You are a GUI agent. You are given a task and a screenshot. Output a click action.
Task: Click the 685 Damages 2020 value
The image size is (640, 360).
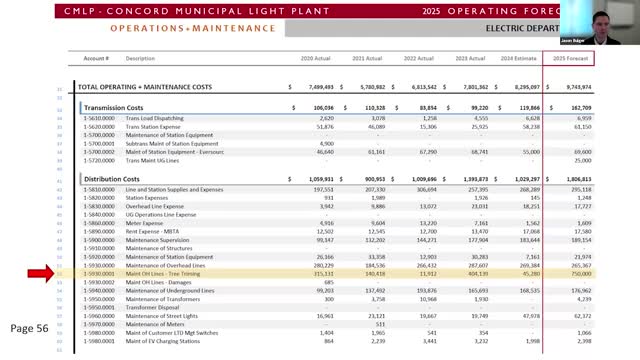click(x=329, y=282)
